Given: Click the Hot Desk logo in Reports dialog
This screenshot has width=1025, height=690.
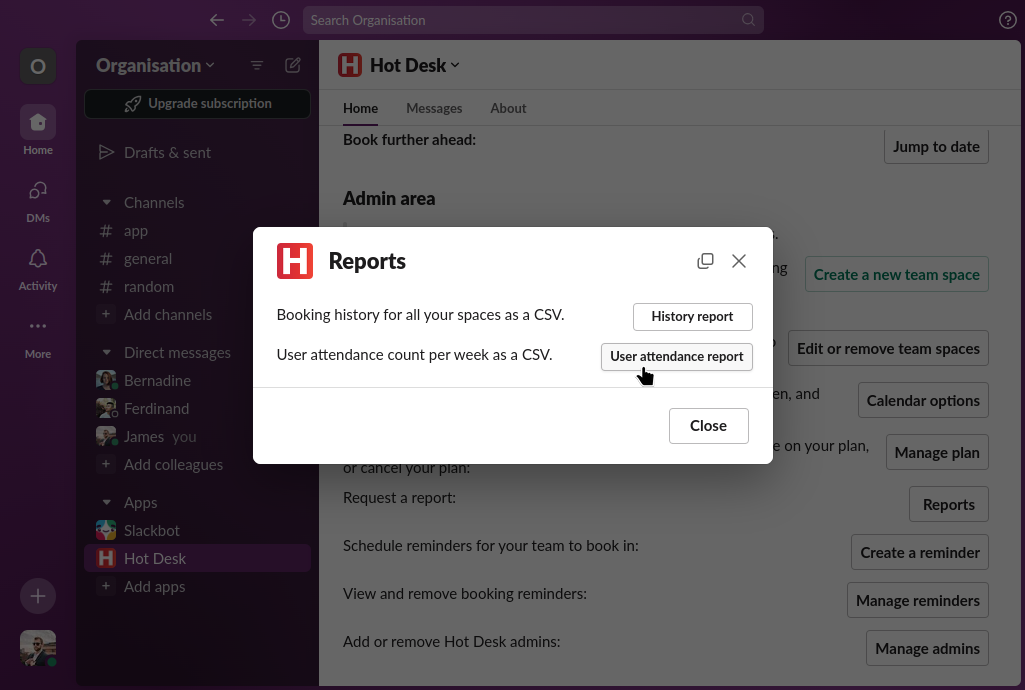Looking at the screenshot, I should [295, 261].
